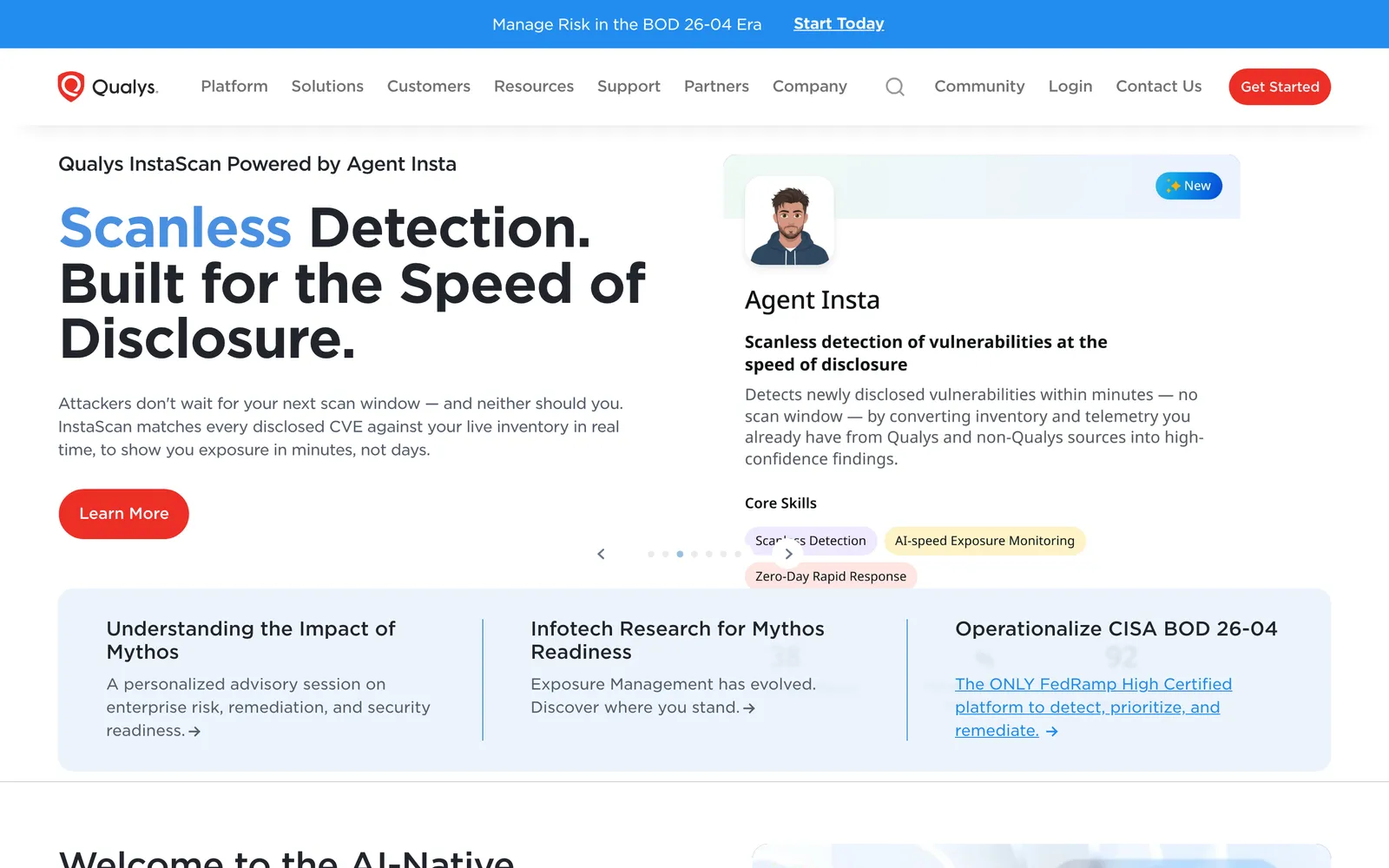Select the fifth carousel dot

pyautogui.click(x=708, y=554)
